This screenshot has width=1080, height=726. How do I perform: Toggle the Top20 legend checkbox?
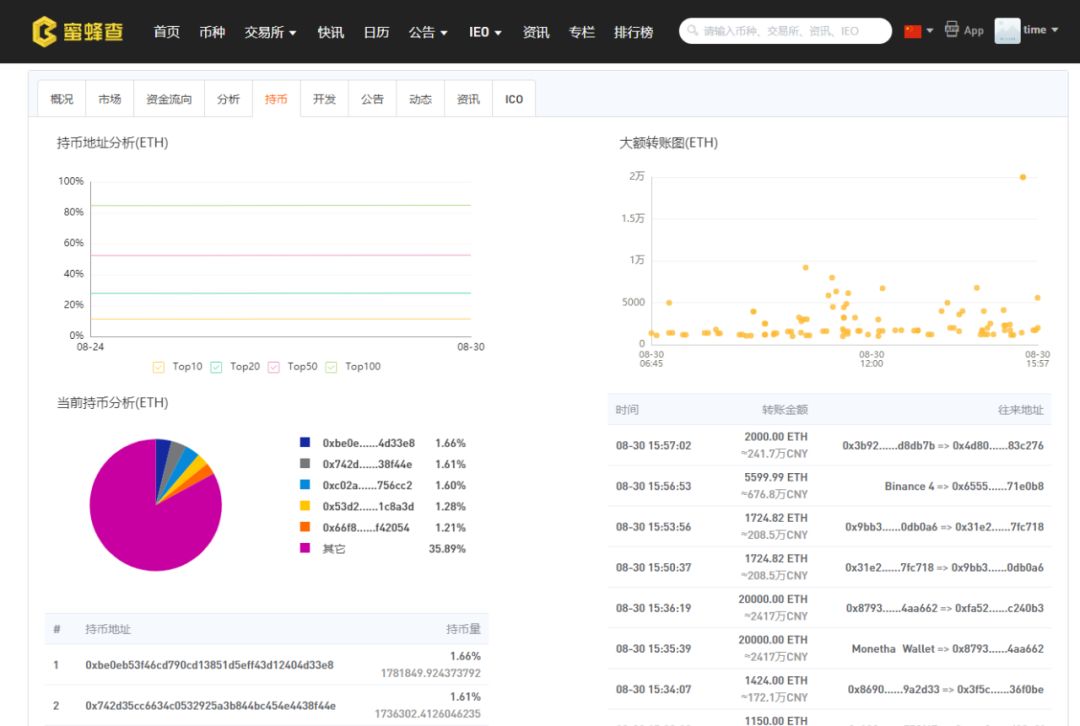pos(216,367)
